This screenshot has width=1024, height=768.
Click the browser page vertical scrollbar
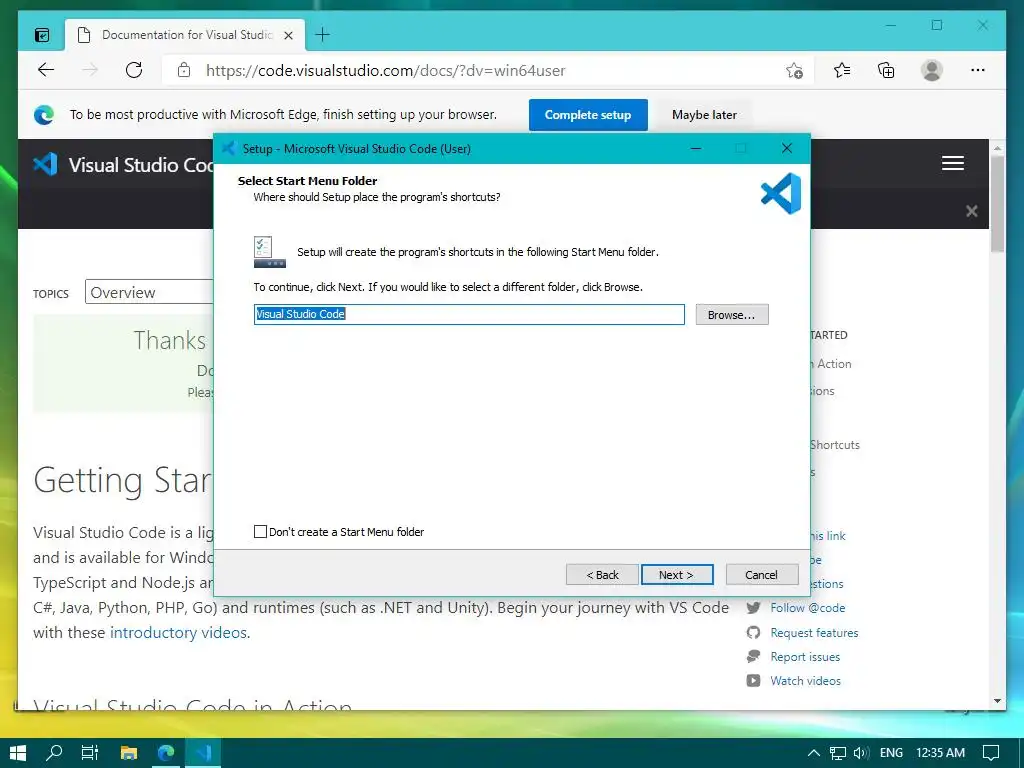coord(997,204)
